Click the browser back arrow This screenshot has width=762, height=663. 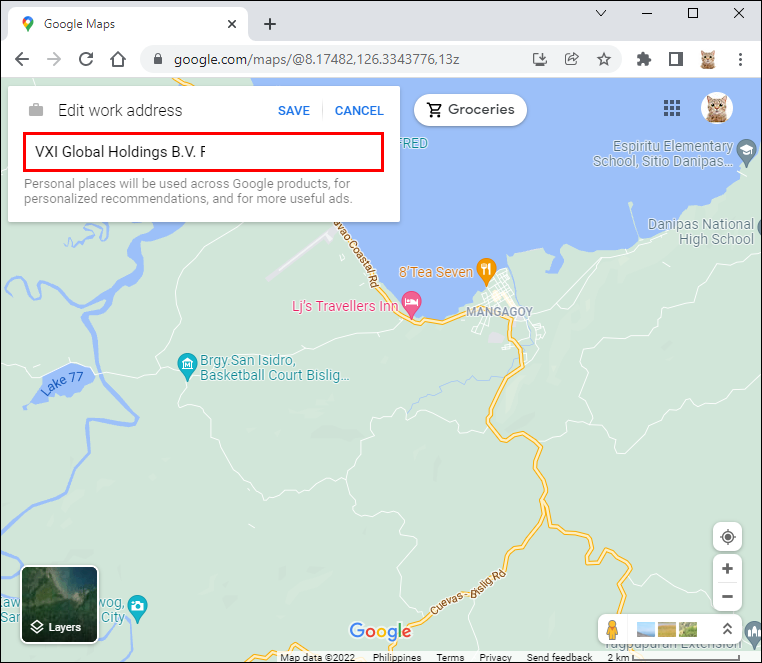22,59
